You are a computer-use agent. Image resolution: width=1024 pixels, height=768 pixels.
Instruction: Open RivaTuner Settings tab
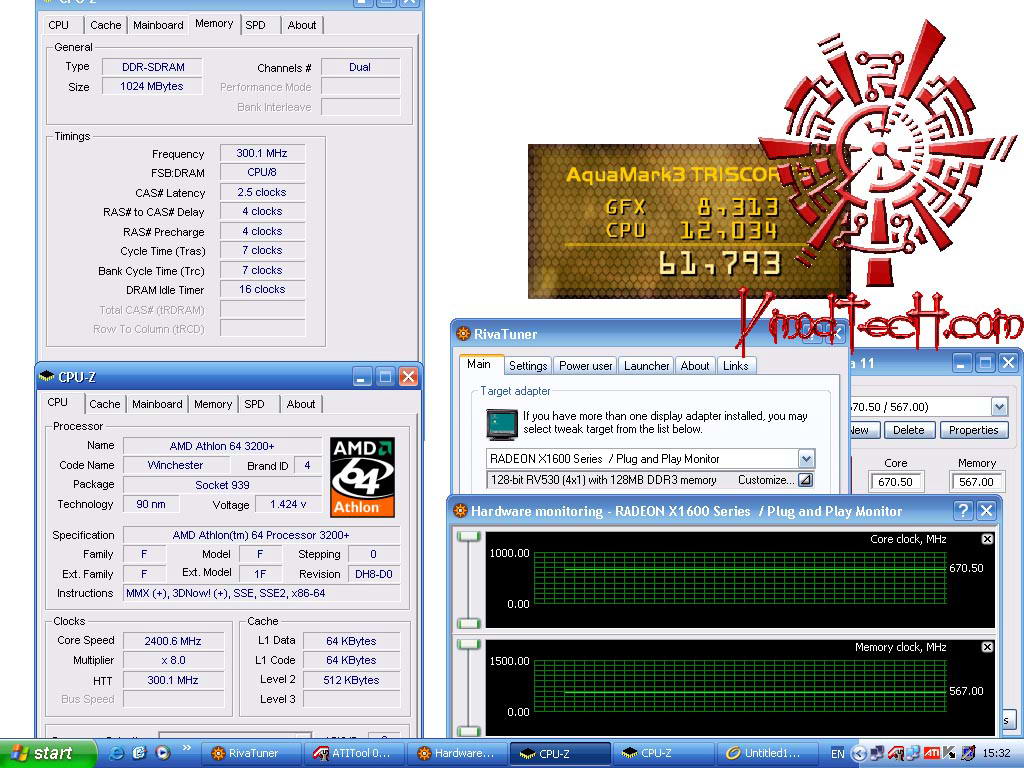click(x=528, y=366)
